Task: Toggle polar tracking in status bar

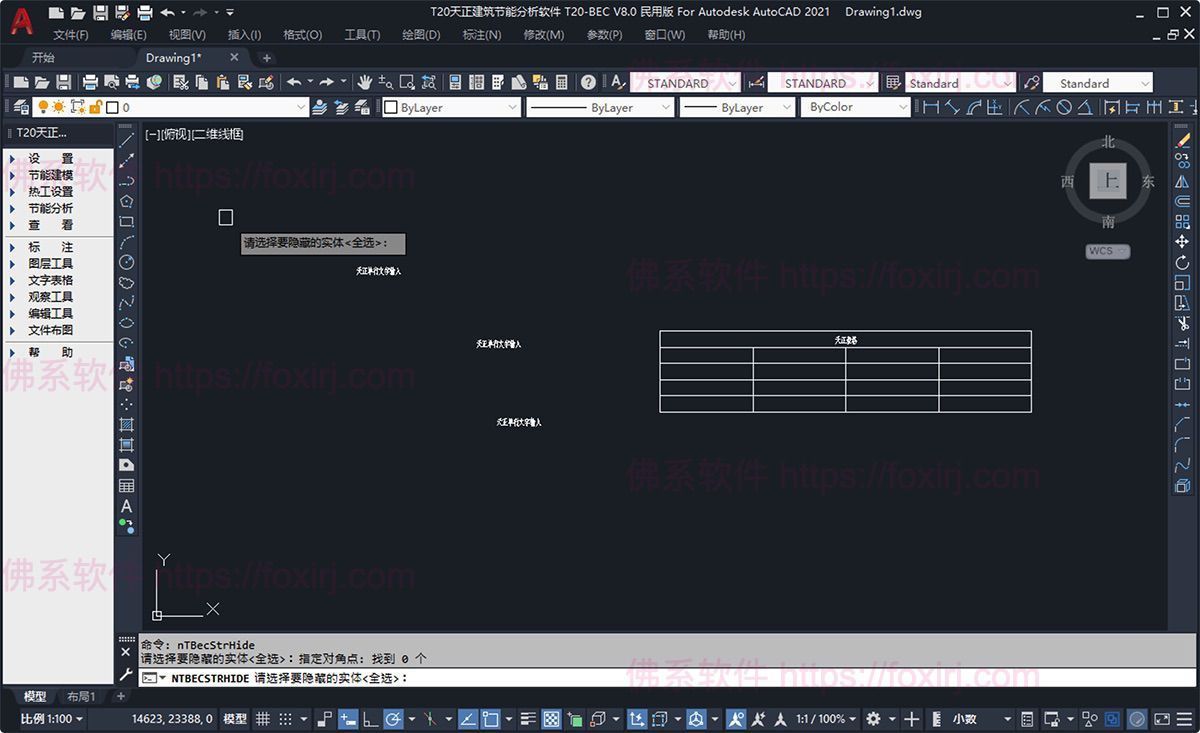Action: click(393, 718)
